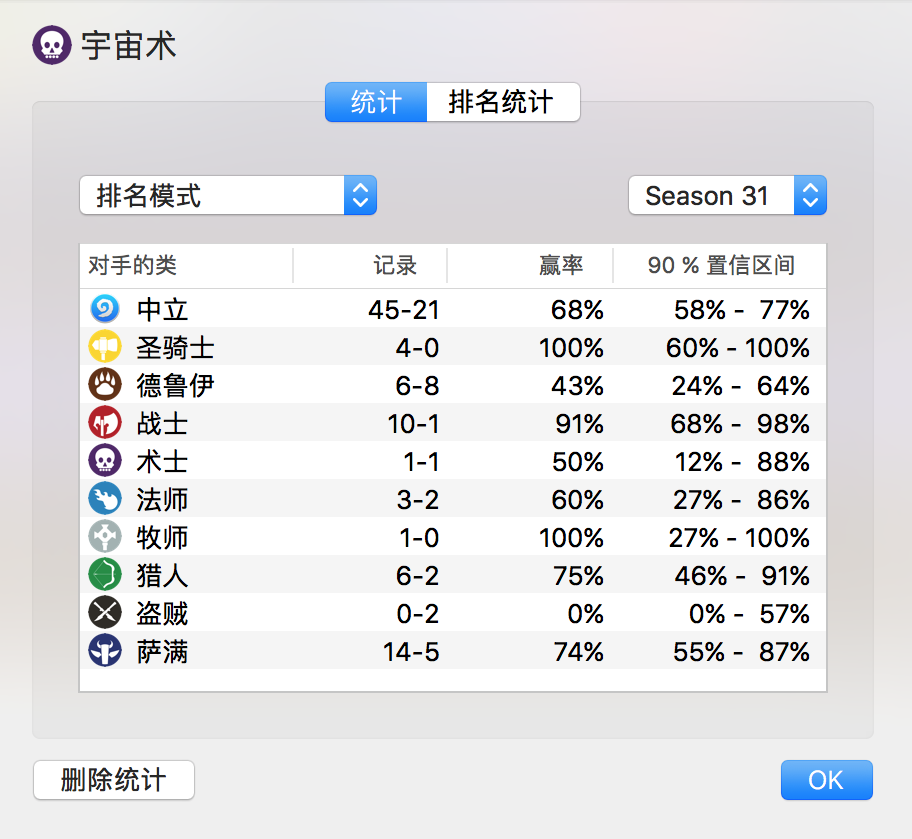Viewport: 912px width, 839px height.
Task: Click the Priest (牧师) cross icon
Action: coord(105,536)
